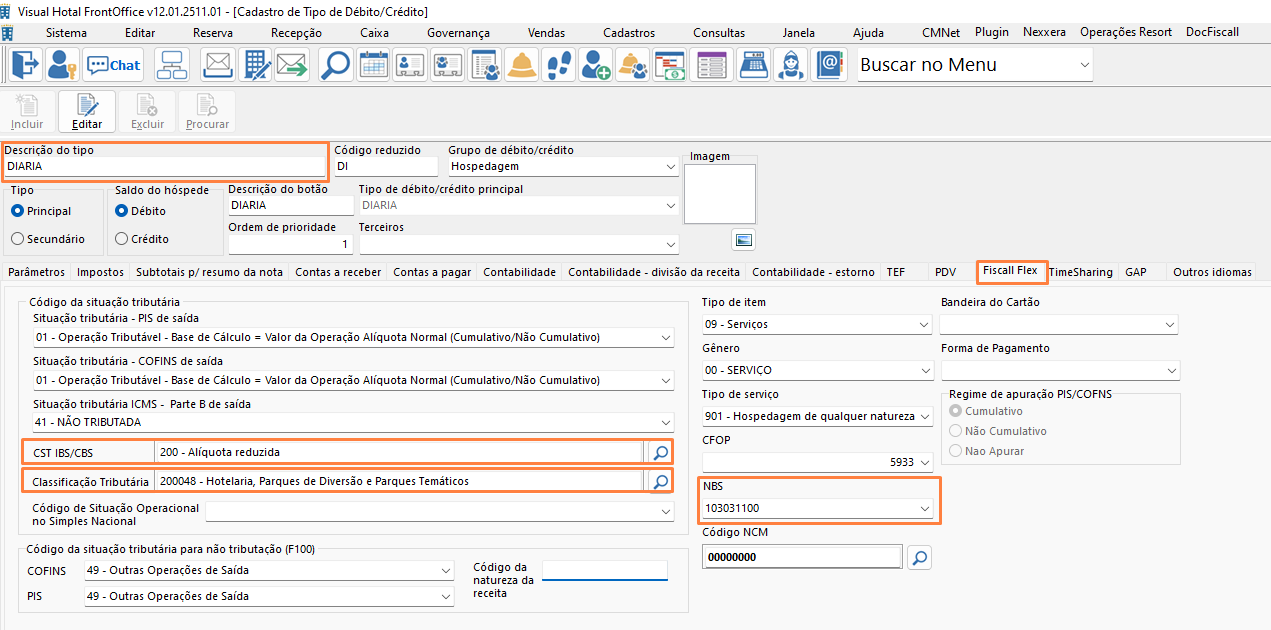Image resolution: width=1271 pixels, height=630 pixels.
Task: Click the Descrição do tipo field
Action: 165,166
